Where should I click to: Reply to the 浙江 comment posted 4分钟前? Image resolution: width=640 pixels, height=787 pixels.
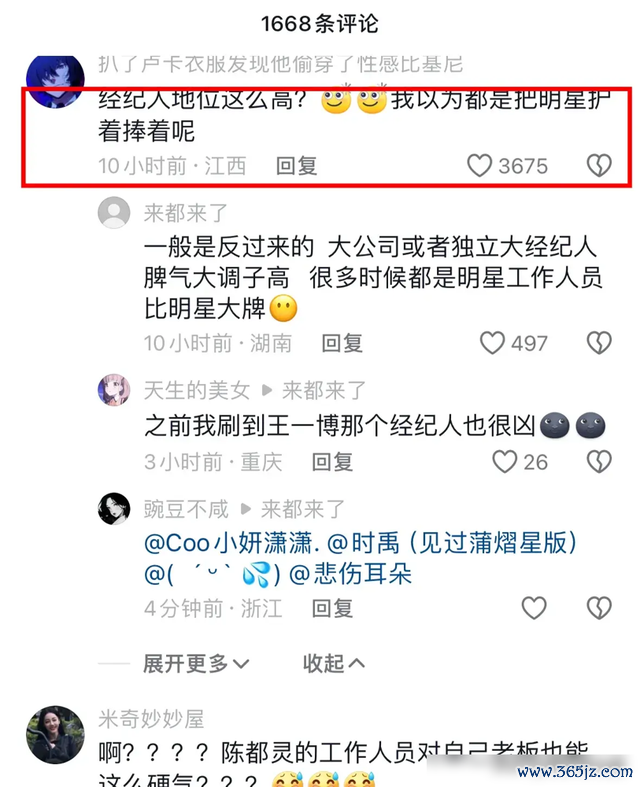pyautogui.click(x=332, y=609)
